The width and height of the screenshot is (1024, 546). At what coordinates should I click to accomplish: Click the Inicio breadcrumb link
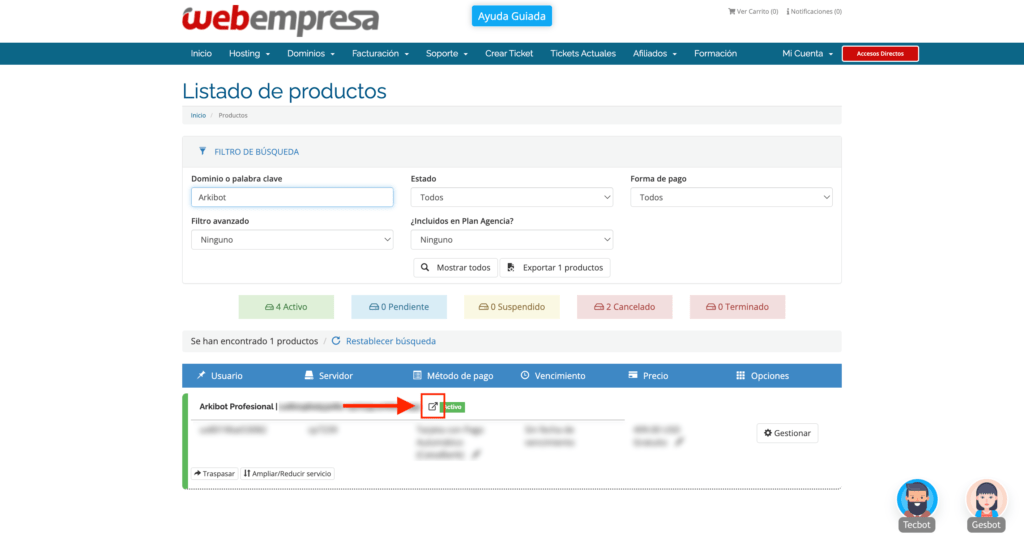198,116
